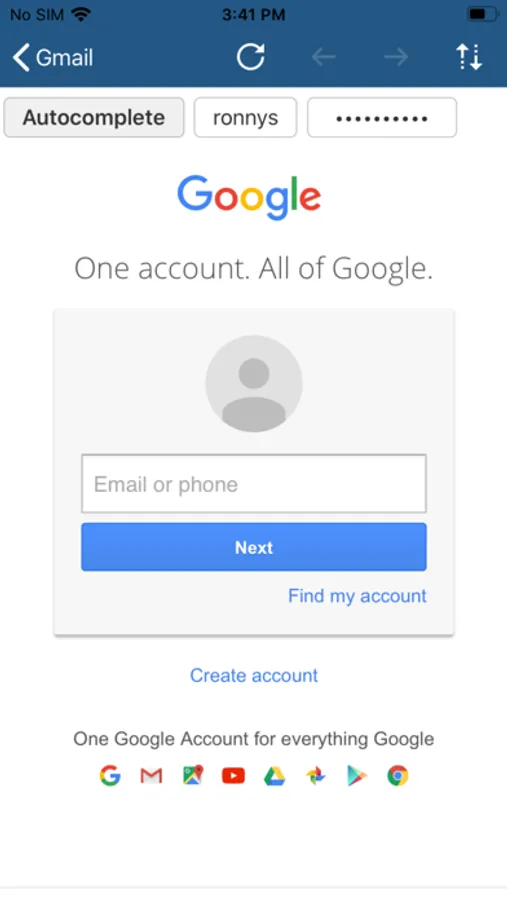The width and height of the screenshot is (507, 900).
Task: Tap the Gmail envelope icon
Action: click(x=151, y=776)
